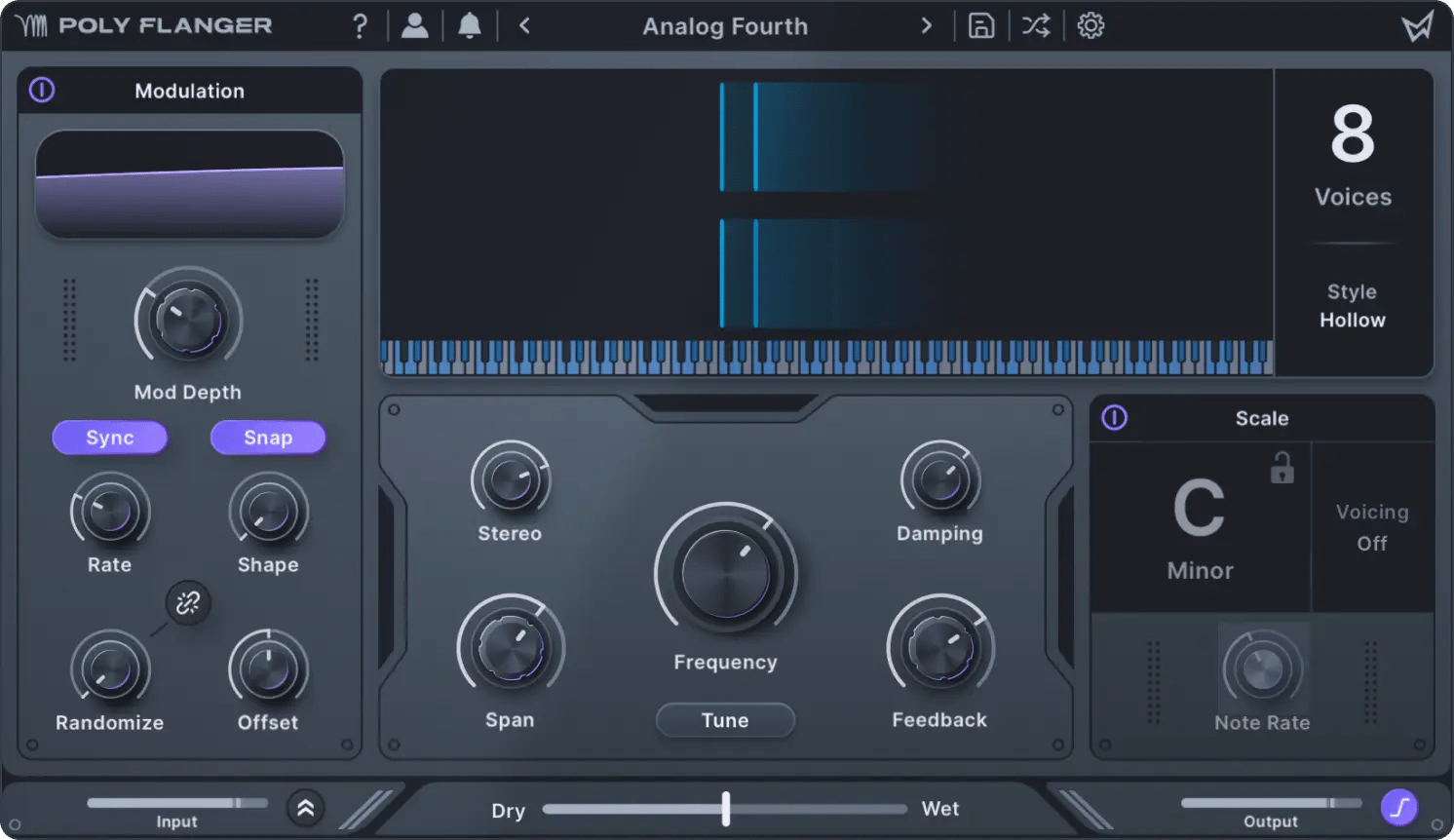Click the voices spectrum display
This screenshot has width=1454, height=840.
[826, 205]
